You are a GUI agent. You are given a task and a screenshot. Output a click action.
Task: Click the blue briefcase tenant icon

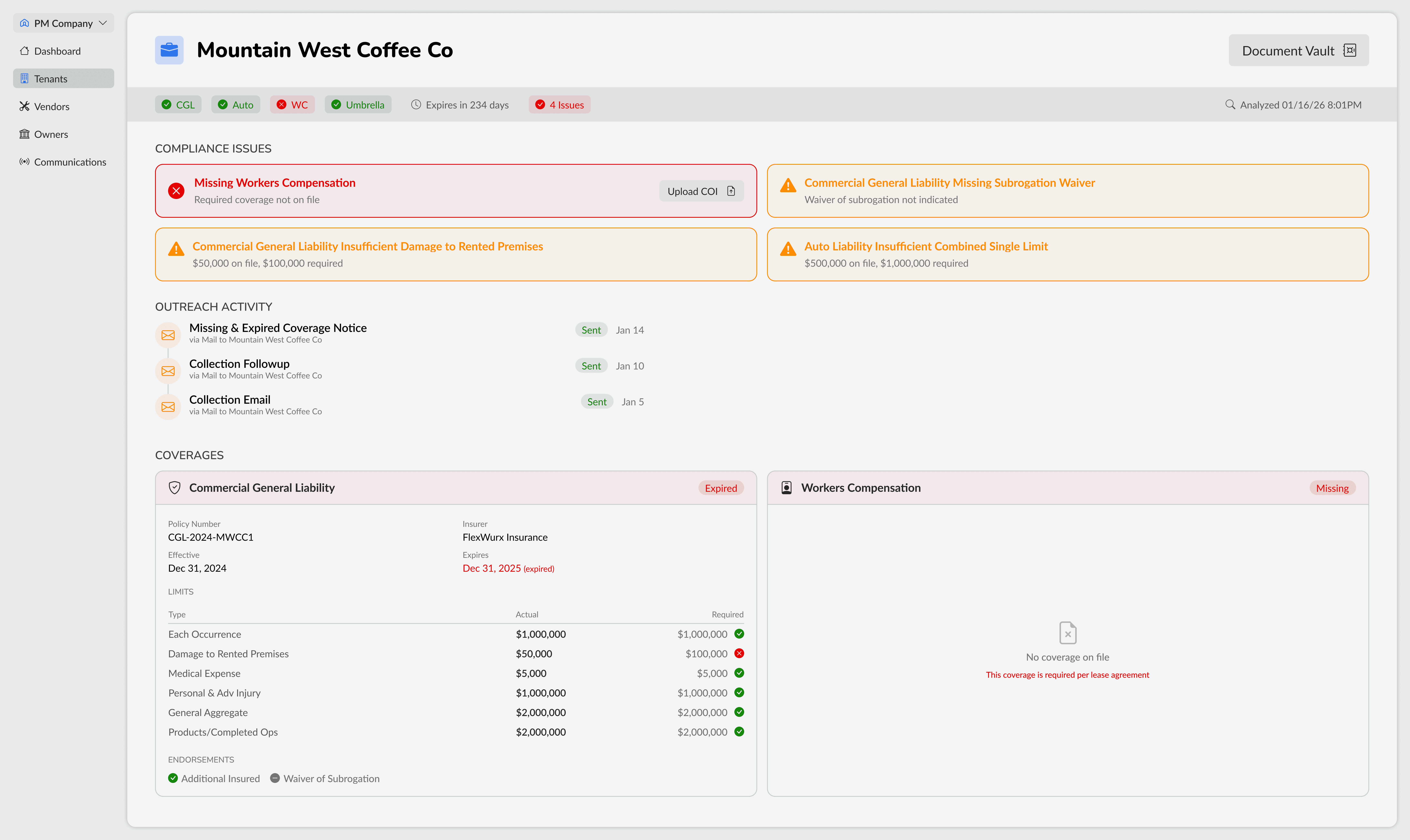point(169,50)
